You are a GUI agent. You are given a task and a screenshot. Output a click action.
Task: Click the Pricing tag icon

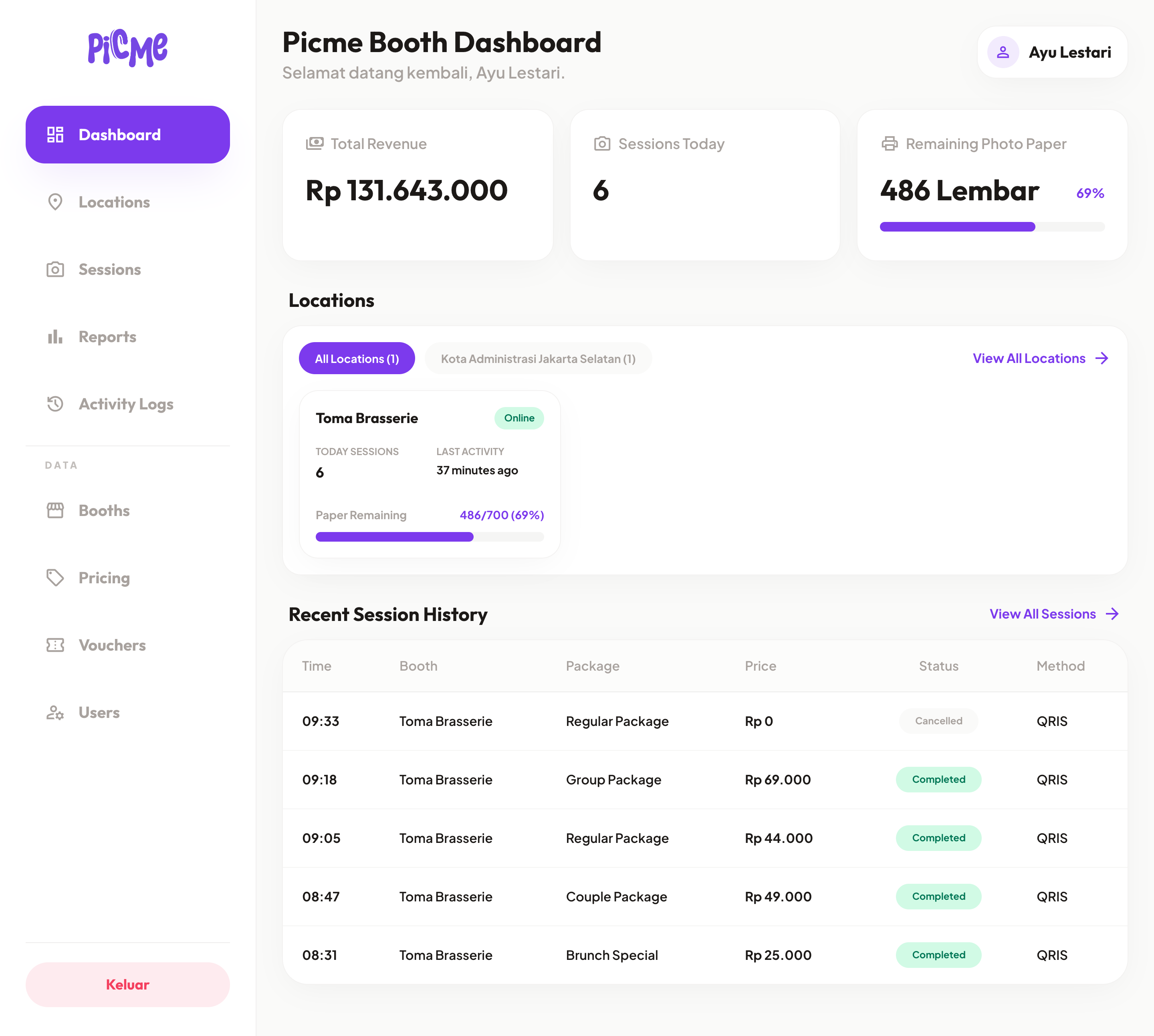[x=55, y=577]
